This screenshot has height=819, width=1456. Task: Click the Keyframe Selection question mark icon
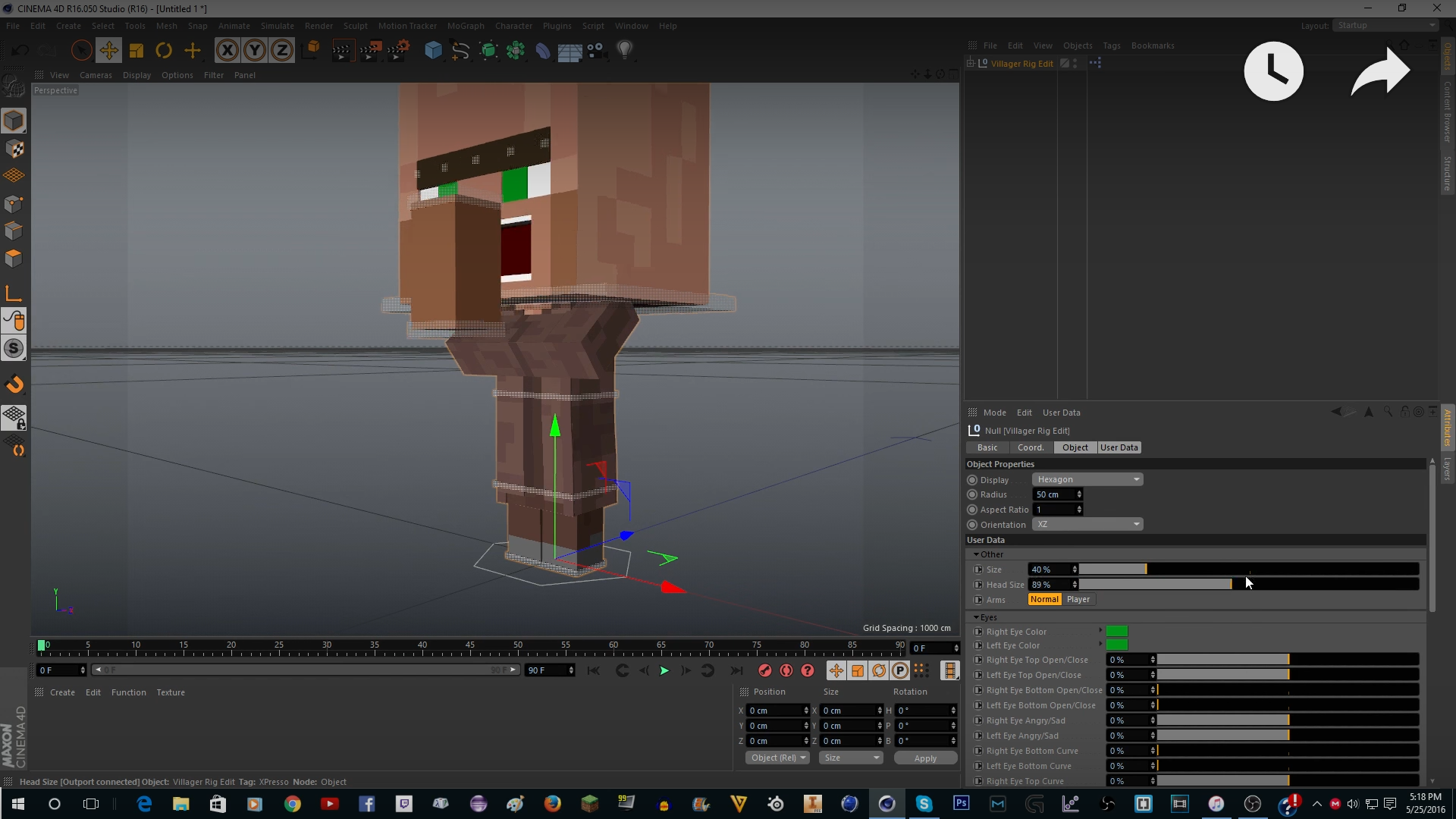pyautogui.click(x=808, y=670)
